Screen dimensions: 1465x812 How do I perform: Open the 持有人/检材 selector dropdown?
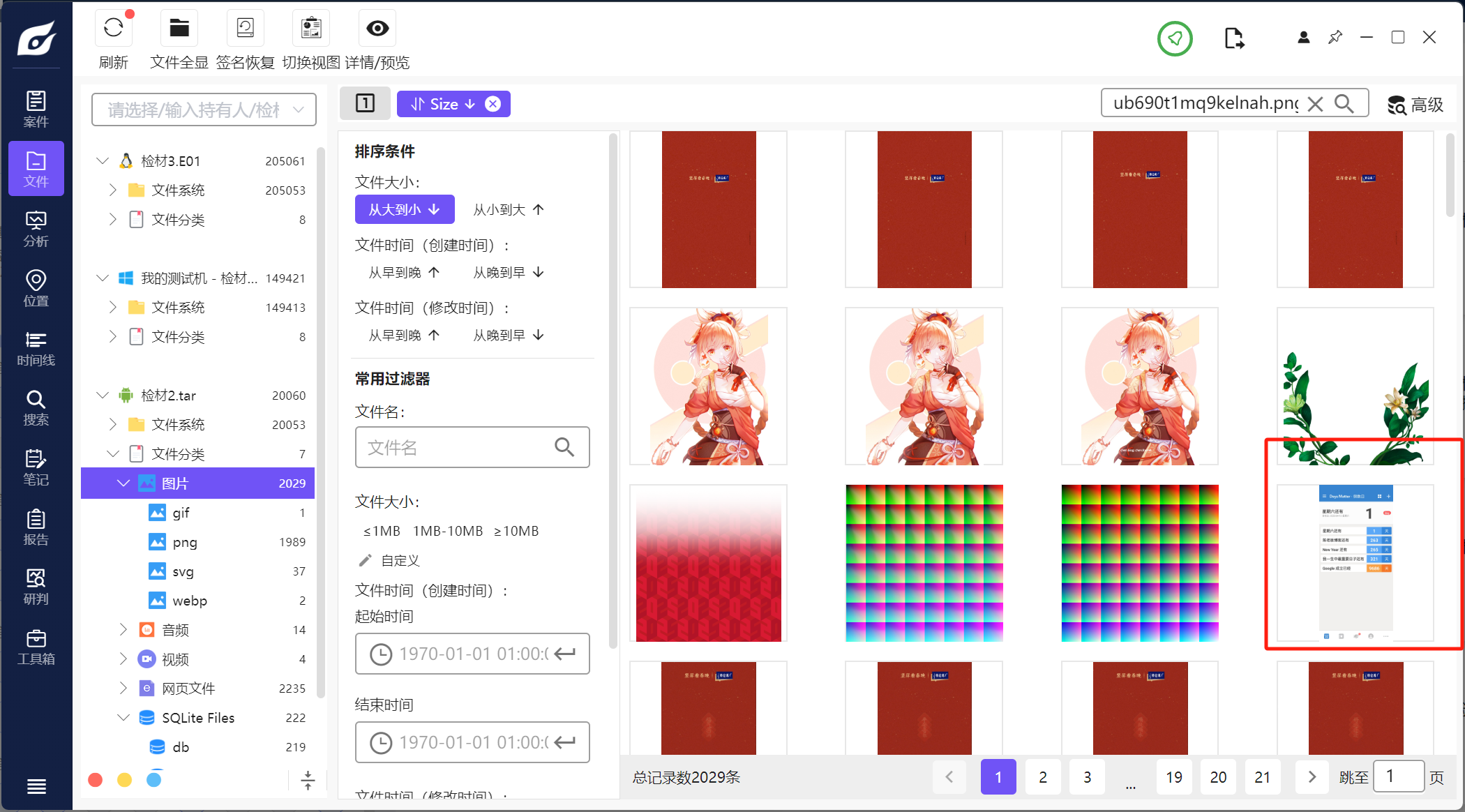coord(204,110)
